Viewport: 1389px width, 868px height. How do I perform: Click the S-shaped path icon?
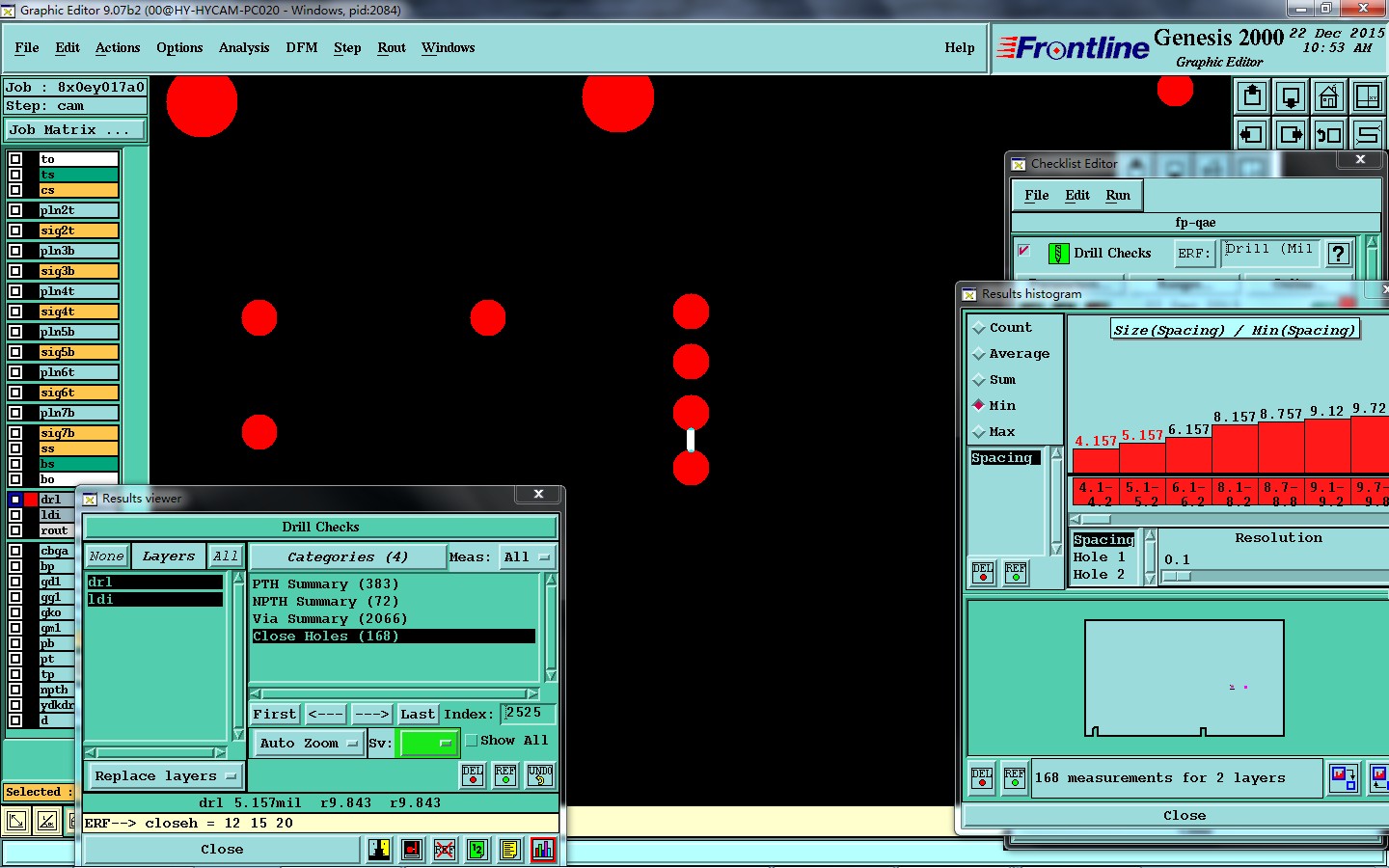[x=1368, y=134]
